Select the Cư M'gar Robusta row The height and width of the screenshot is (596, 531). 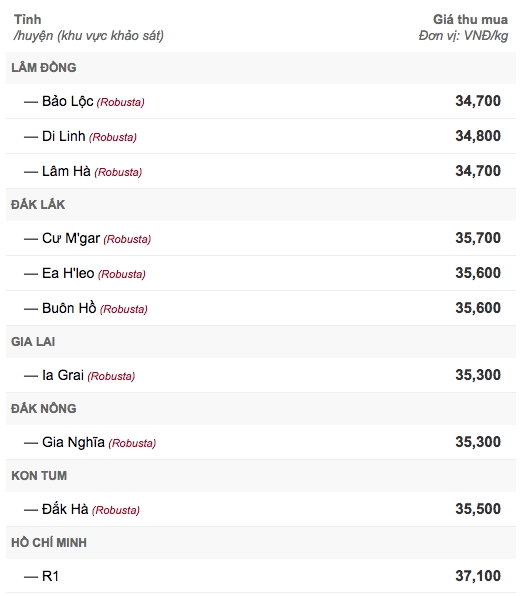point(261,238)
